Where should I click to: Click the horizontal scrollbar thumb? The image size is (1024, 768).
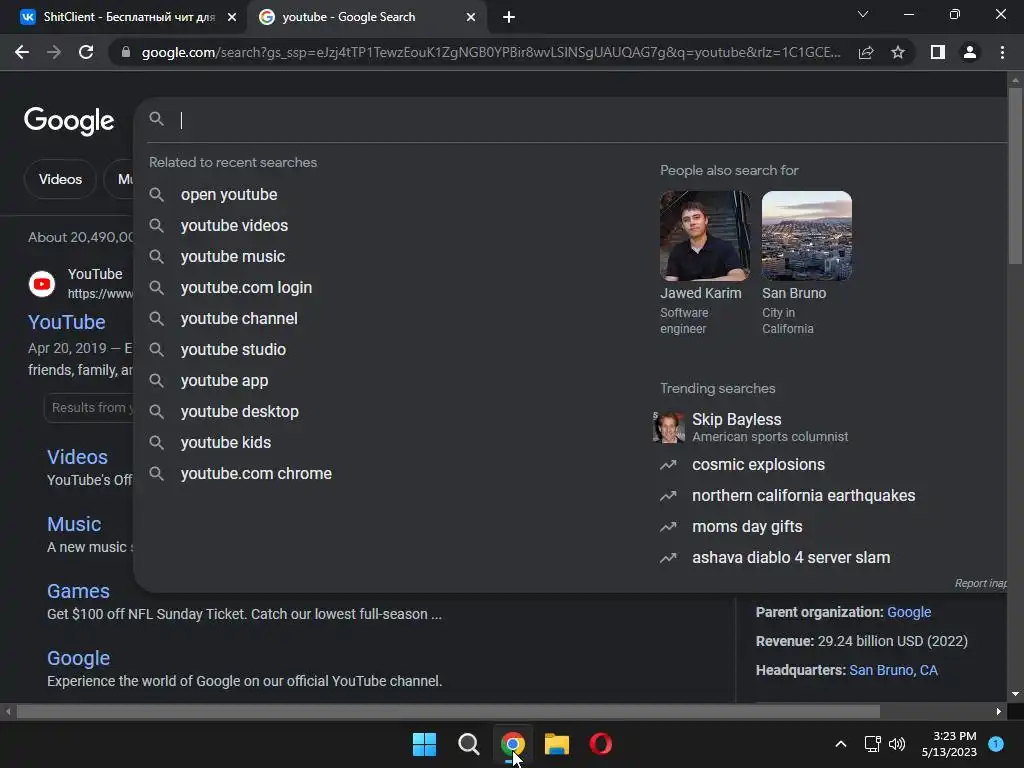click(448, 711)
